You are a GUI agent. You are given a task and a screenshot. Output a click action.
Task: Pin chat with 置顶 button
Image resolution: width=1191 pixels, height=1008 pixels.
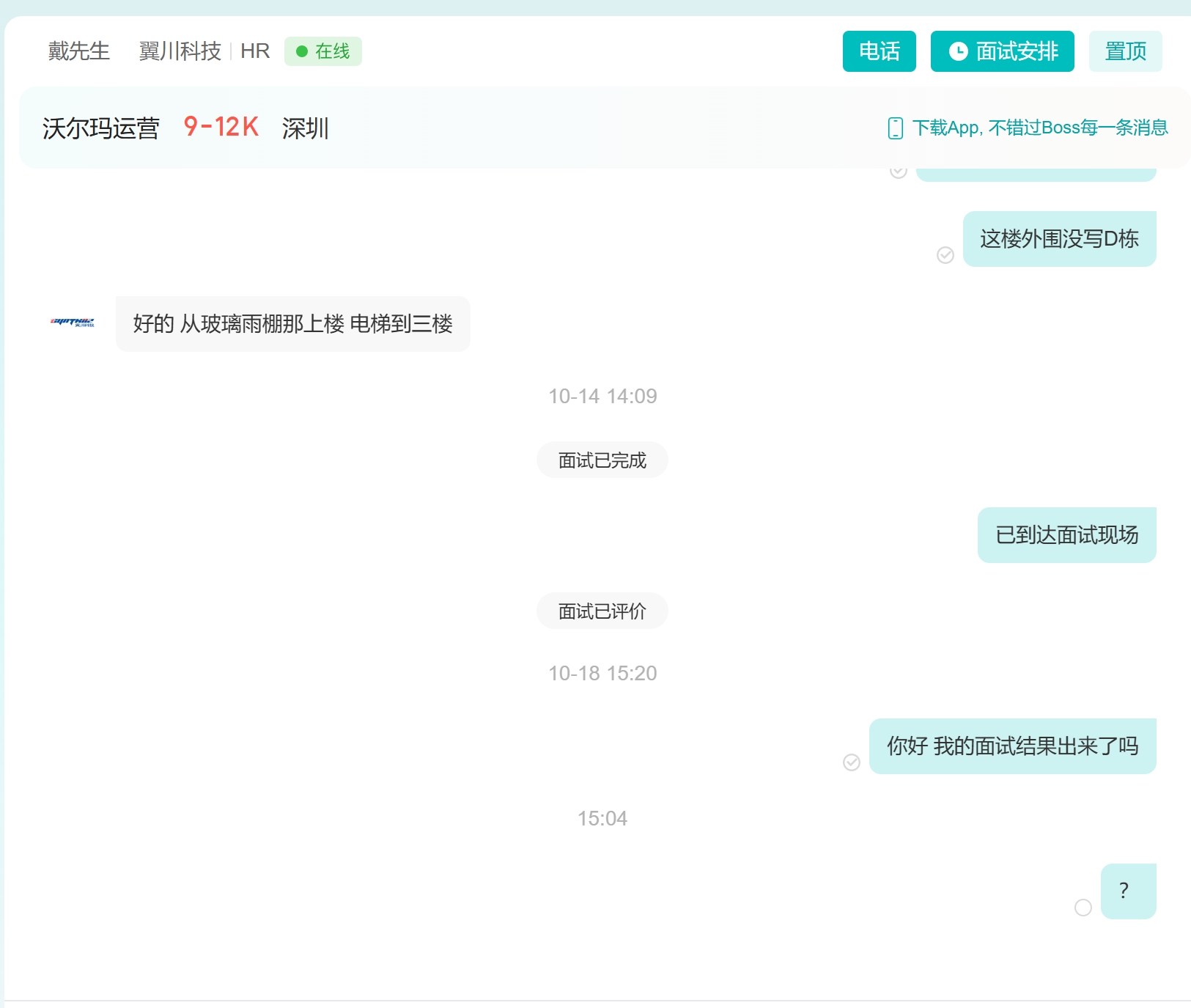[1125, 51]
